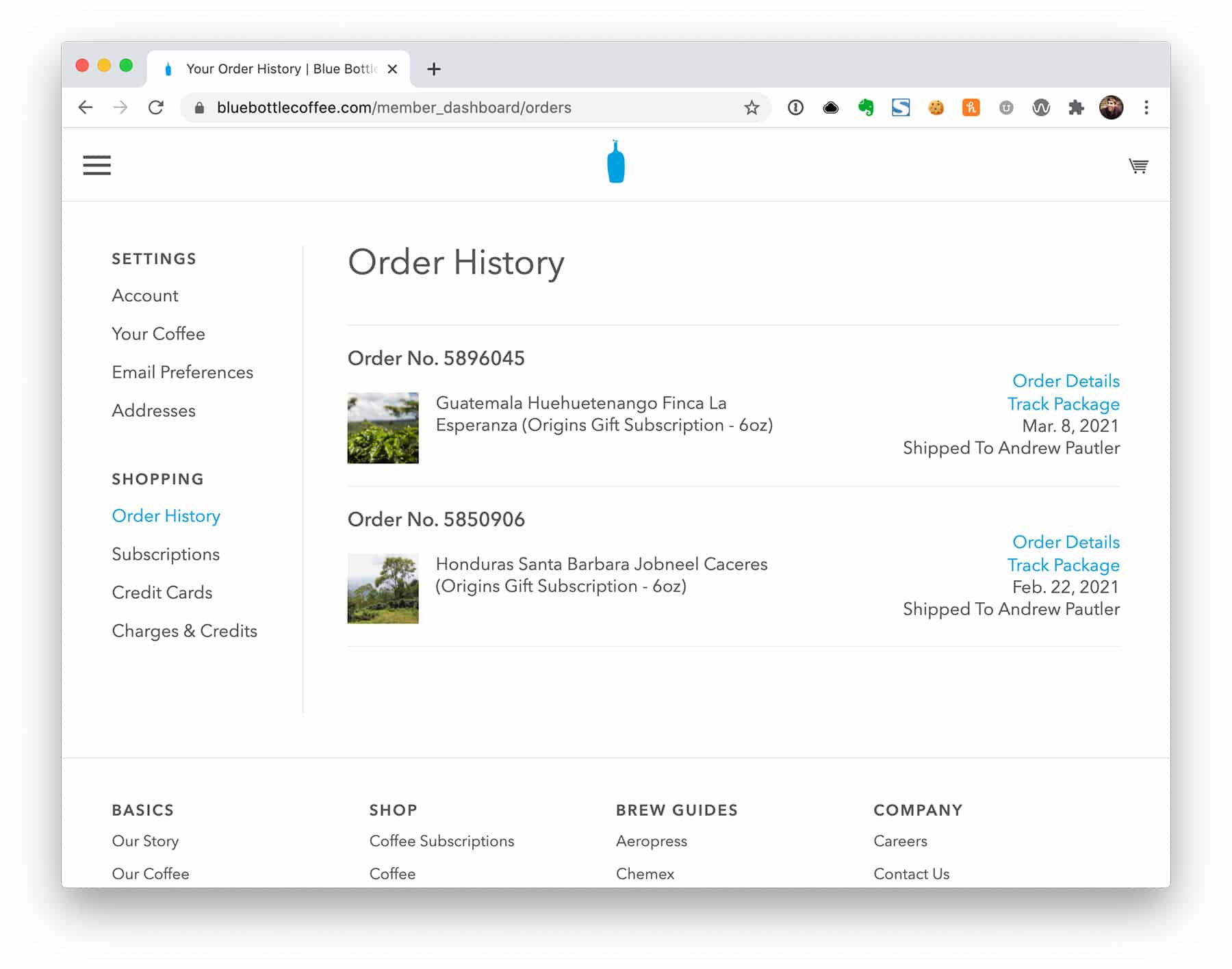The width and height of the screenshot is (1232, 969).
Task: Select Order History in sidebar
Action: click(166, 516)
